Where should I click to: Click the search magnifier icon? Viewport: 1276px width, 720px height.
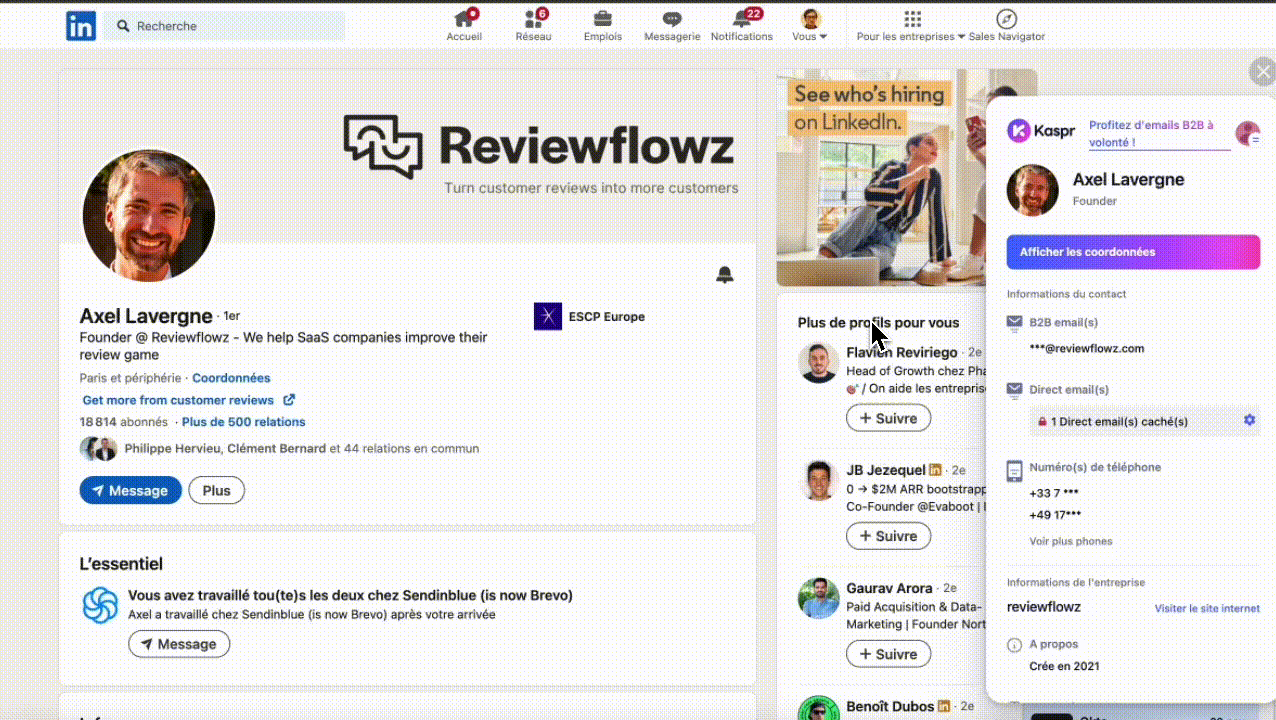[x=124, y=26]
